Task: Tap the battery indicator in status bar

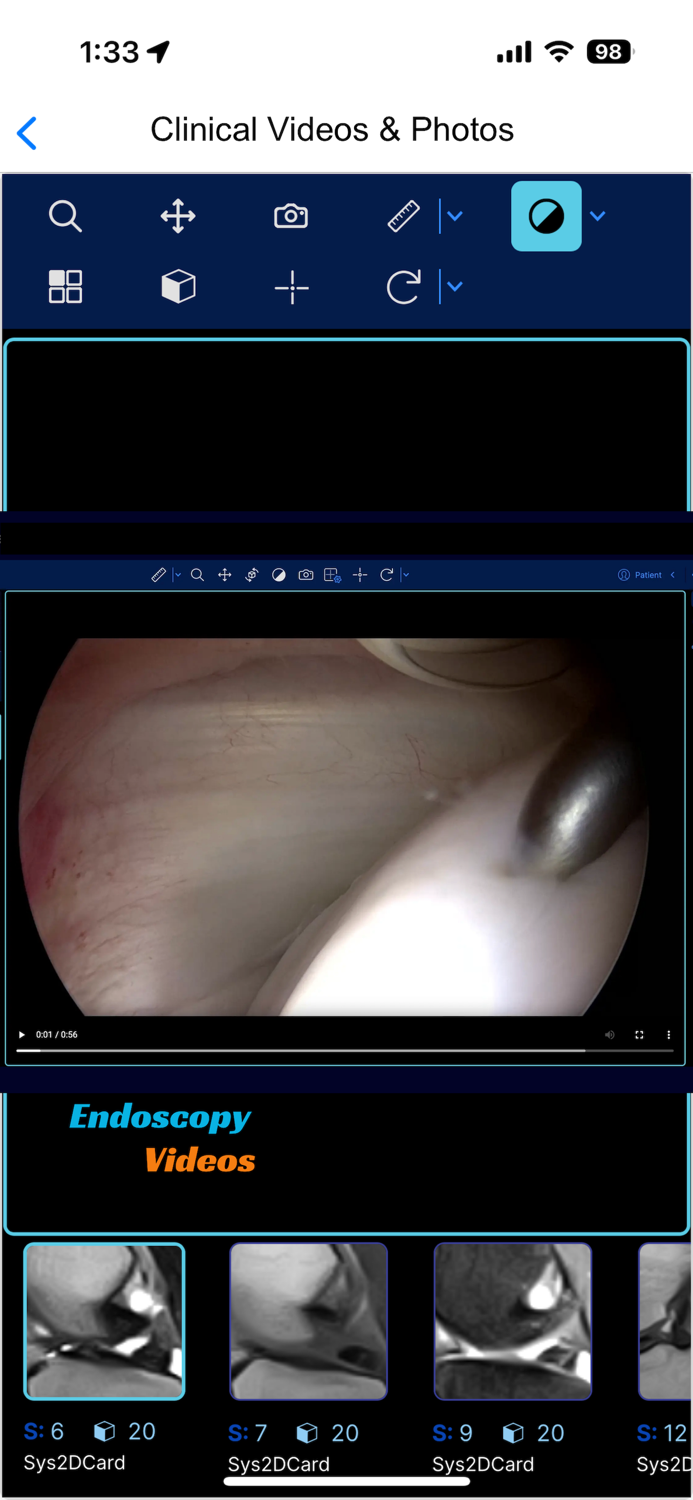Action: (x=611, y=52)
